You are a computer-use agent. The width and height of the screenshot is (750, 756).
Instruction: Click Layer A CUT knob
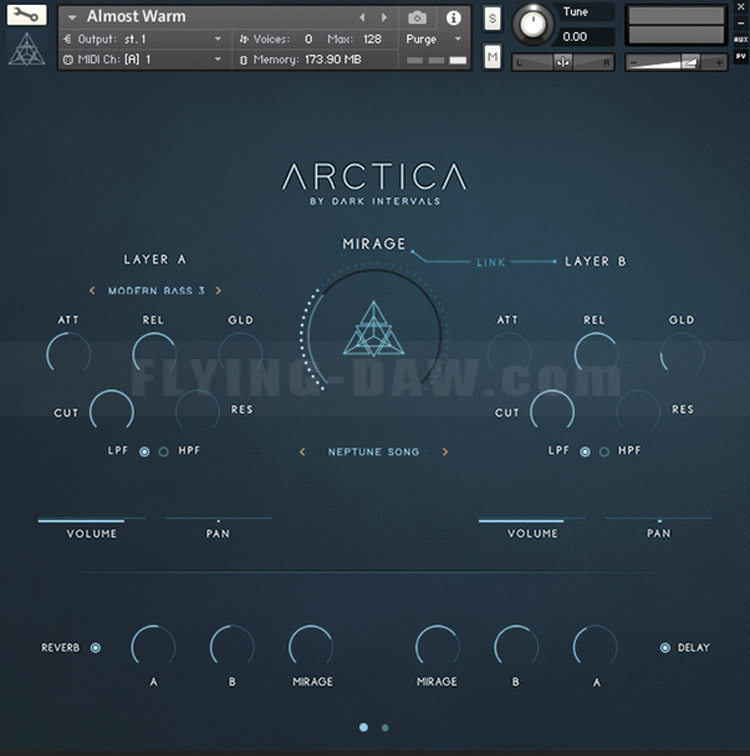point(111,411)
